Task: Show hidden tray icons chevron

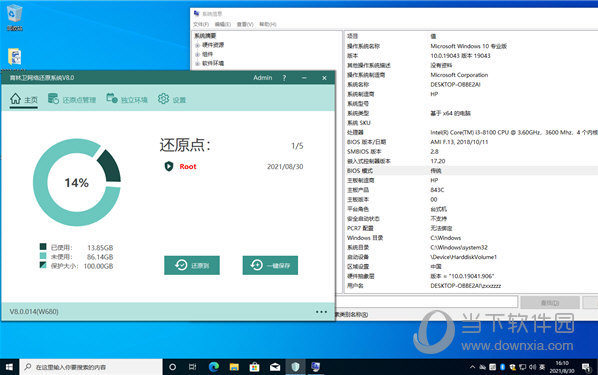Action: pyautogui.click(x=472, y=367)
